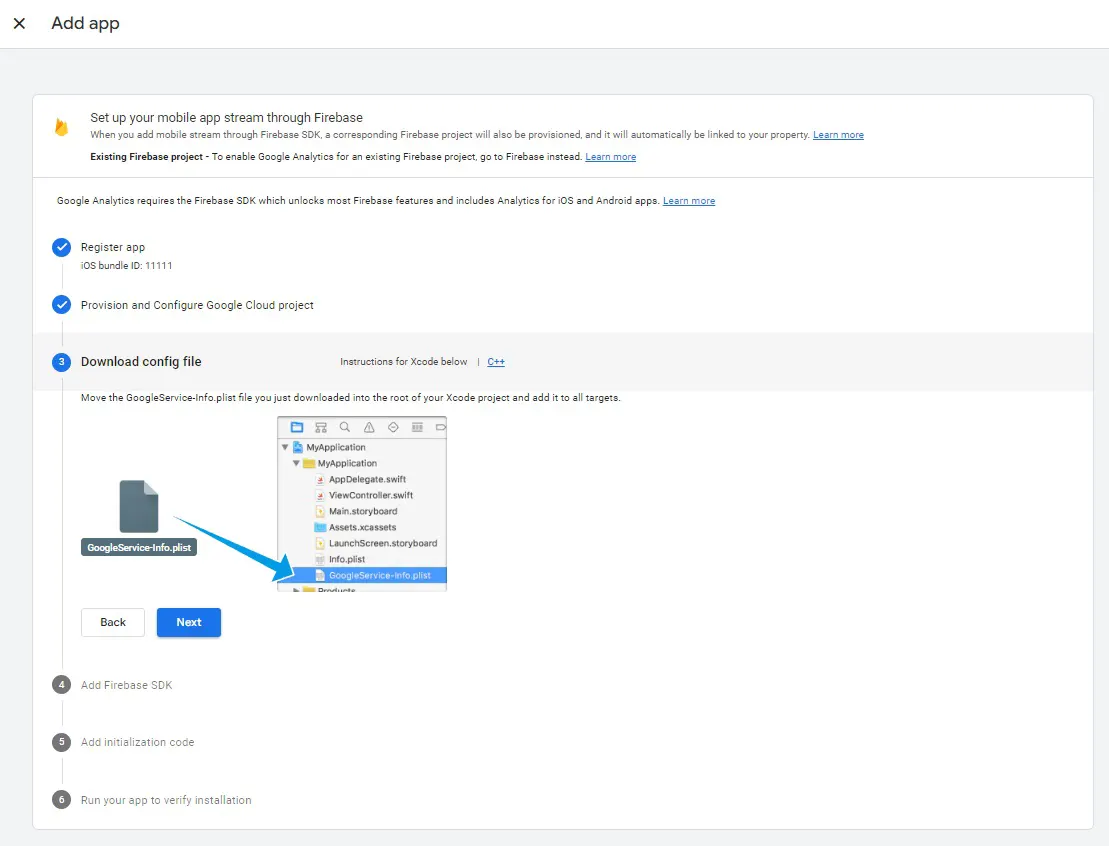Click the Firebase flame logo icon
The height and width of the screenshot is (846, 1109).
tap(62, 127)
